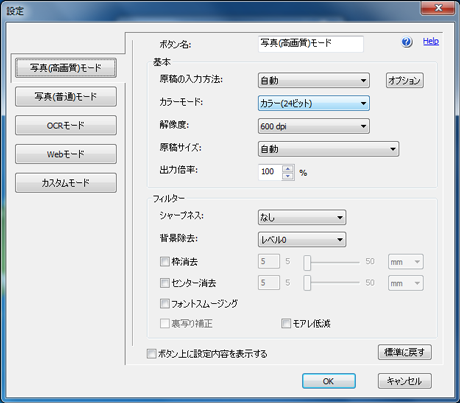Decrease 出力倍率 with the down spinner arrow
This screenshot has height=403, width=460.
click(x=288, y=176)
